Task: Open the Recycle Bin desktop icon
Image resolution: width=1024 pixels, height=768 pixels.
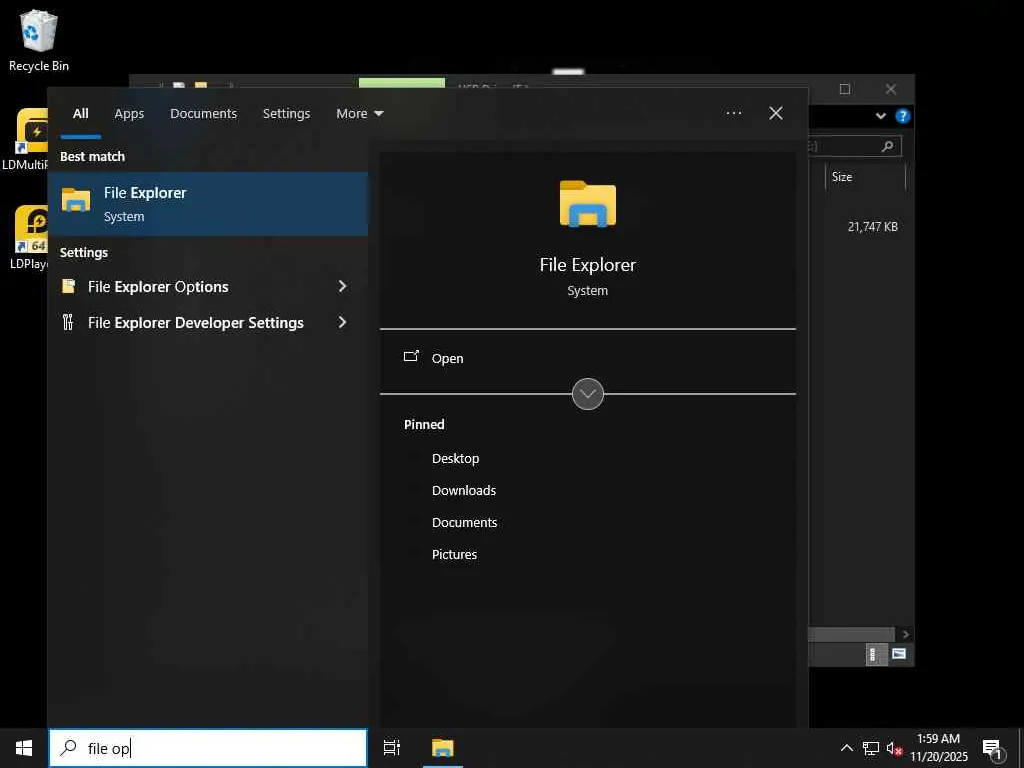Action: (39, 40)
